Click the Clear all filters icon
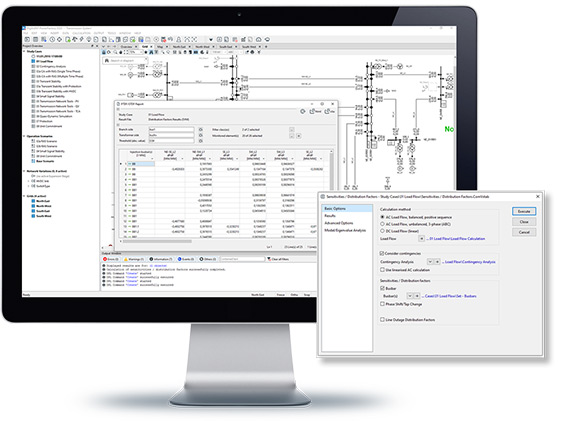Viewport: 563px width, 421px height. pos(269,259)
